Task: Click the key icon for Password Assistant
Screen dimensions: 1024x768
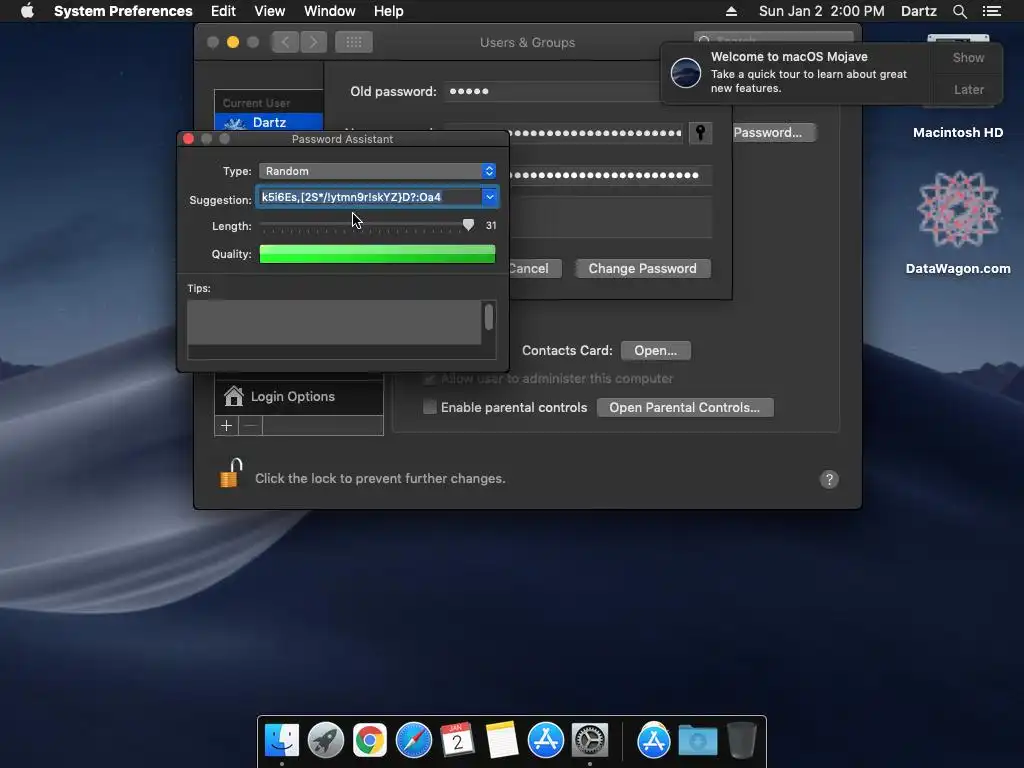Action: pos(700,133)
